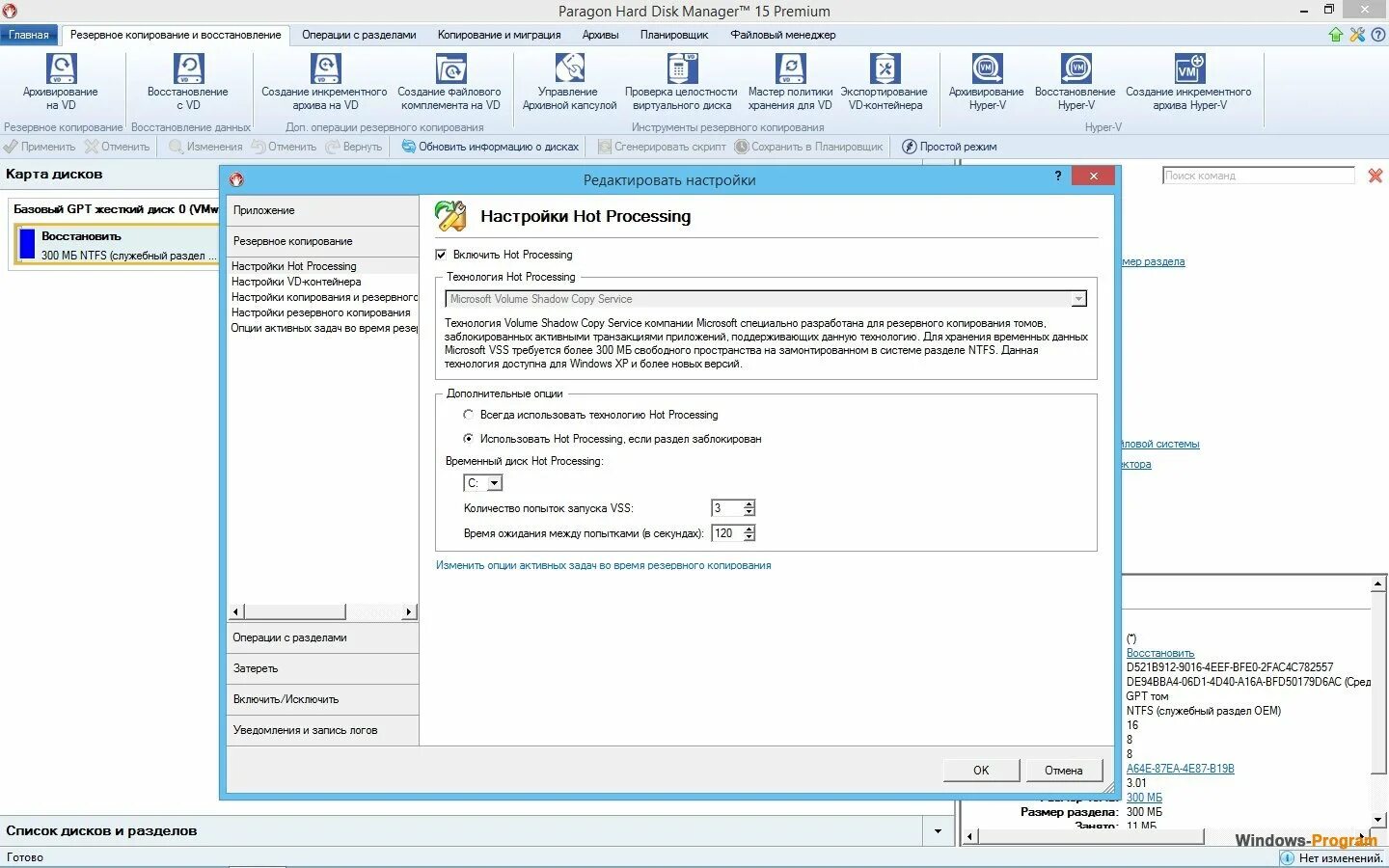The width and height of the screenshot is (1389, 868).
Task: Click Вернуть in the toolbar
Action: pos(354,147)
